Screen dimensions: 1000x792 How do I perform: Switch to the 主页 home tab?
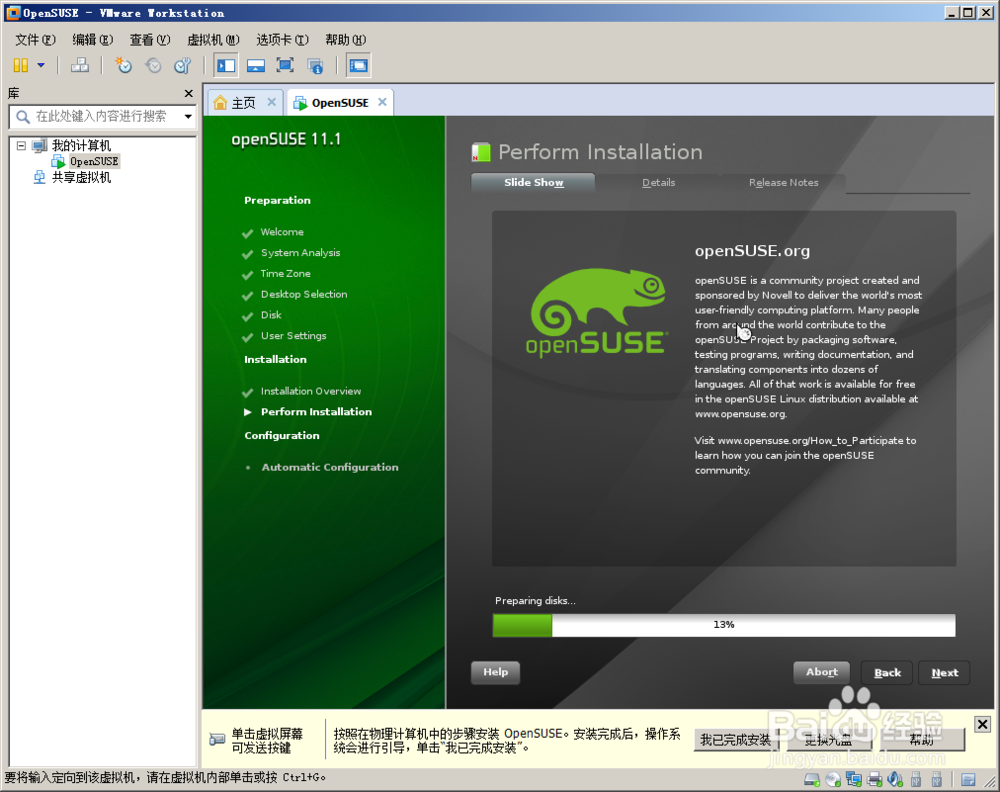point(243,103)
